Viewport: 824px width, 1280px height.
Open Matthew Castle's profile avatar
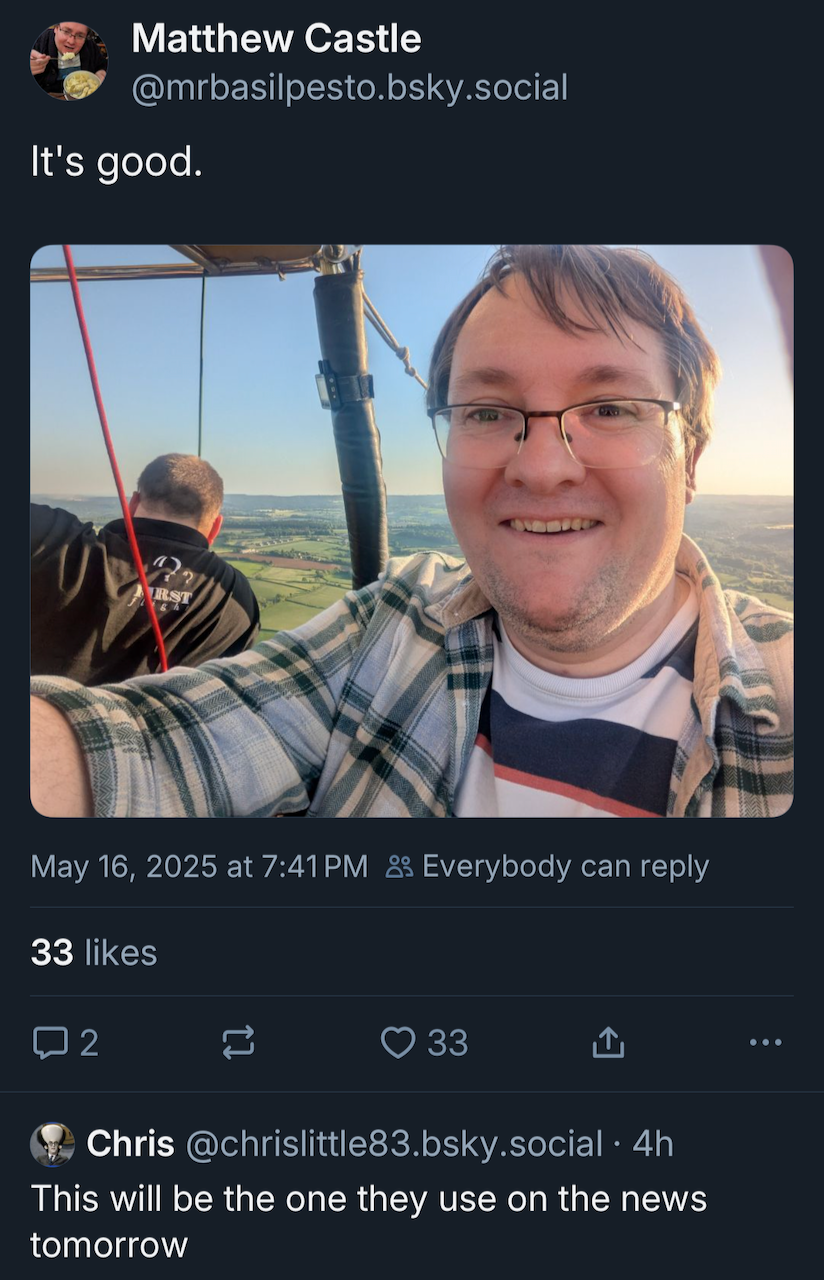tap(69, 62)
